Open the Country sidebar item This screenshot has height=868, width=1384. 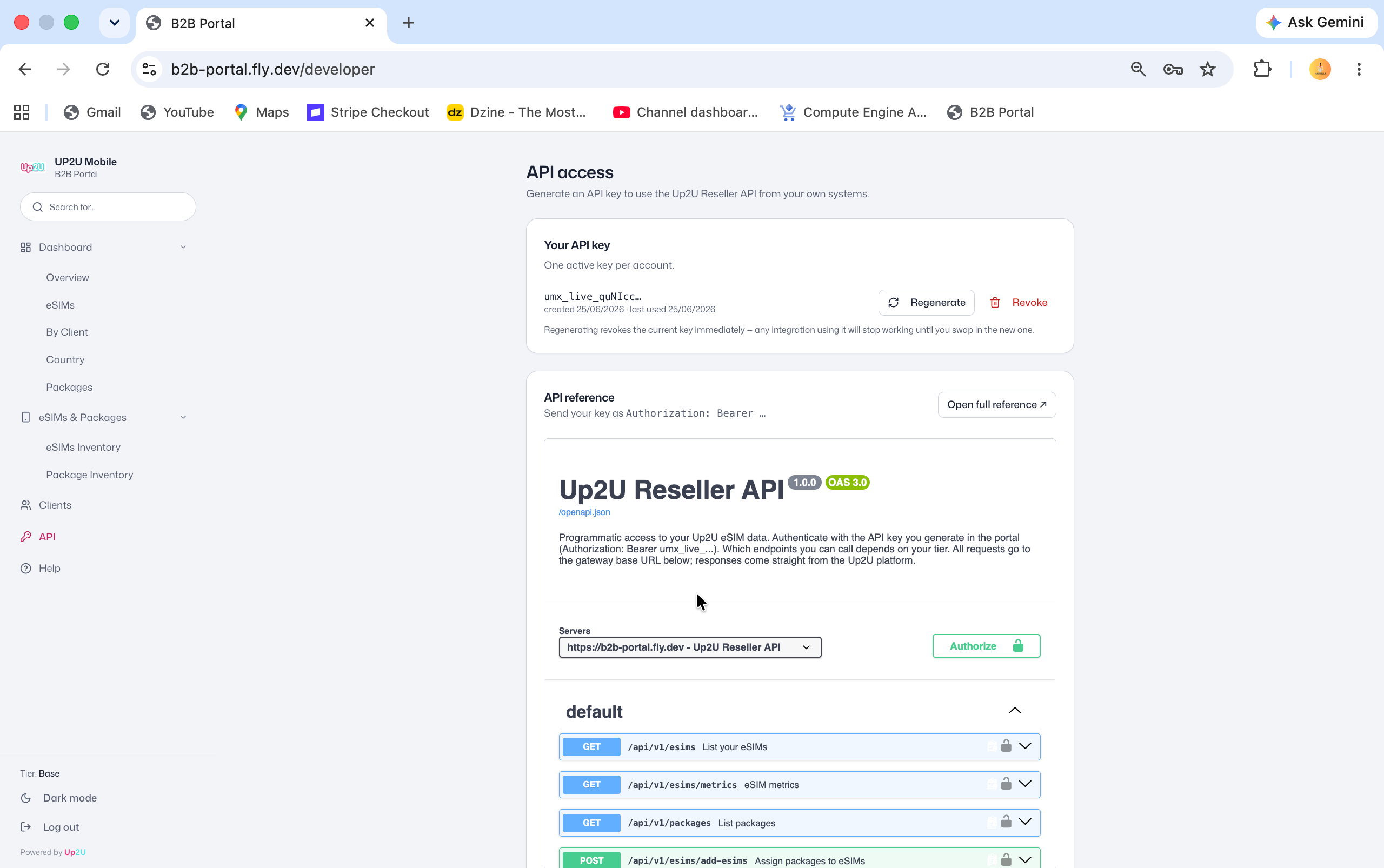point(65,360)
